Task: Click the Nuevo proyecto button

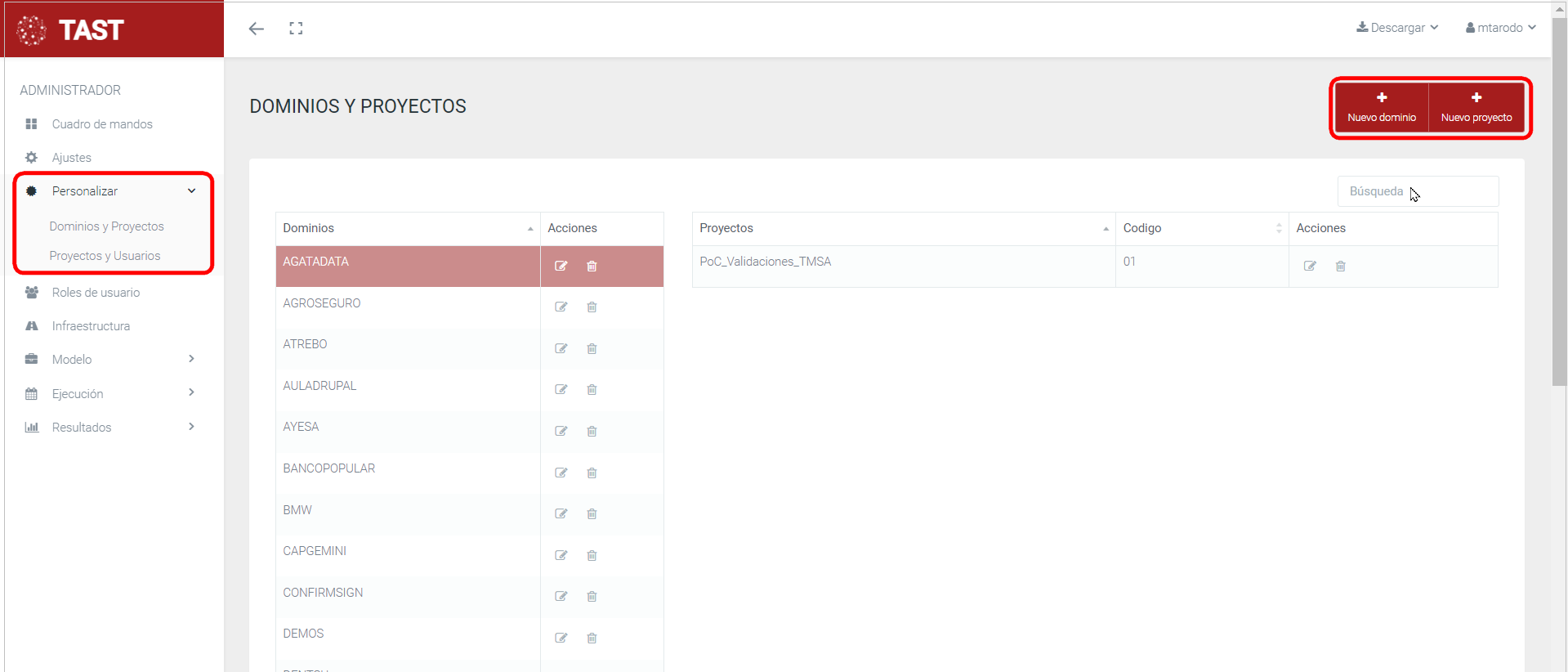Action: 1476,107
